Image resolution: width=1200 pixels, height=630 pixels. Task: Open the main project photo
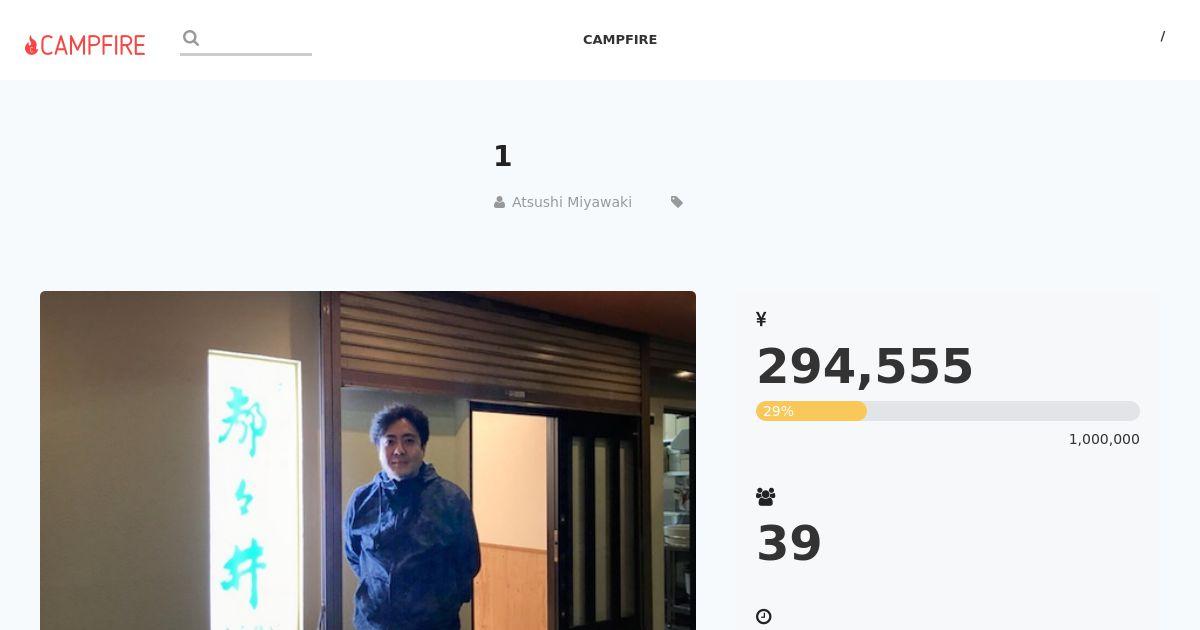click(368, 460)
